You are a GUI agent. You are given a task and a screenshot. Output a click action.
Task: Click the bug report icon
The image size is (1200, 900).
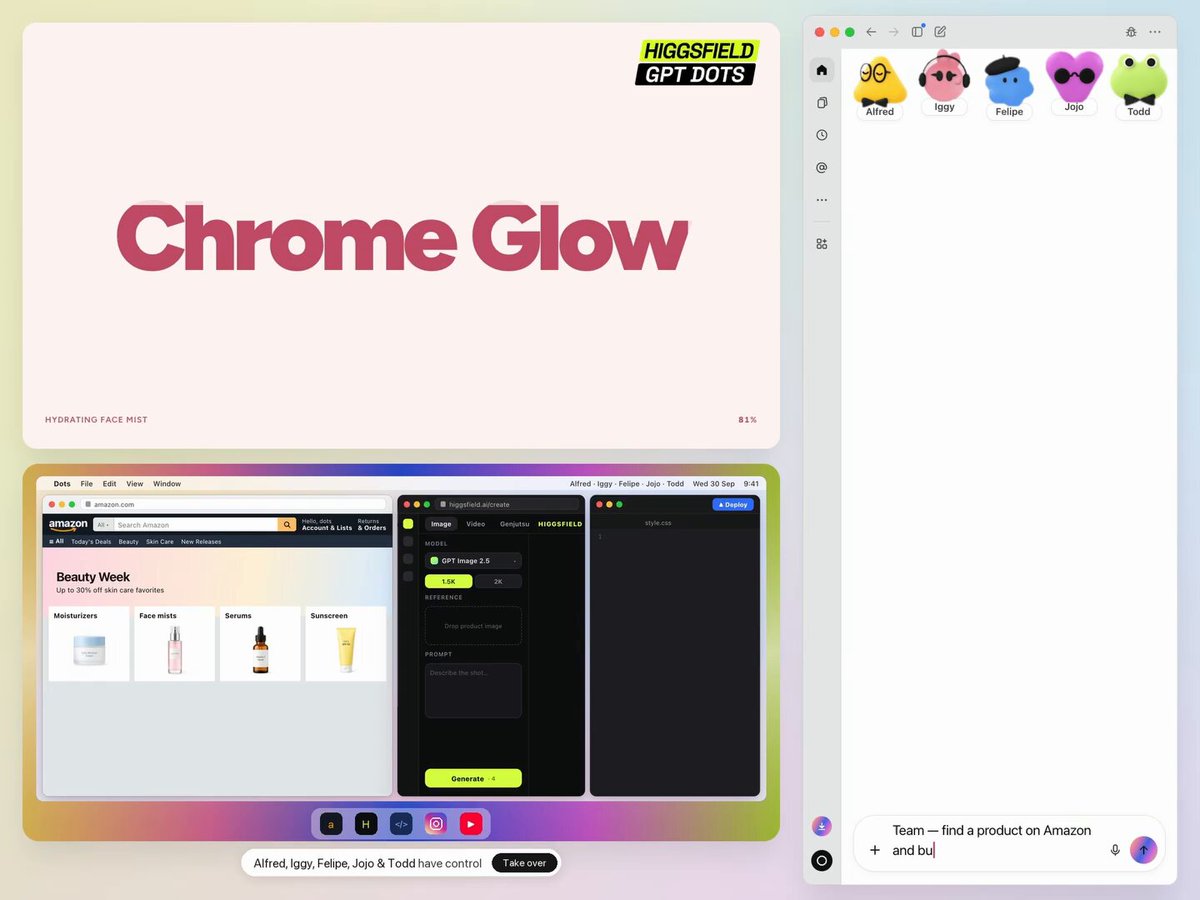1131,32
